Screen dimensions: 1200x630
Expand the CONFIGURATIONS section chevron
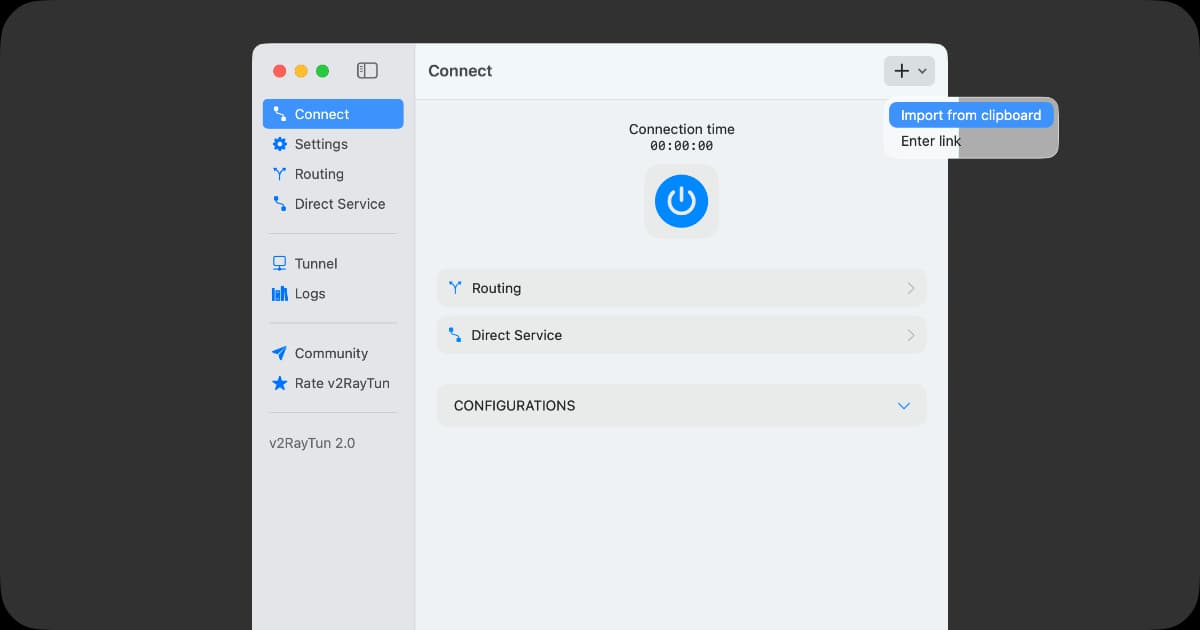(x=904, y=406)
